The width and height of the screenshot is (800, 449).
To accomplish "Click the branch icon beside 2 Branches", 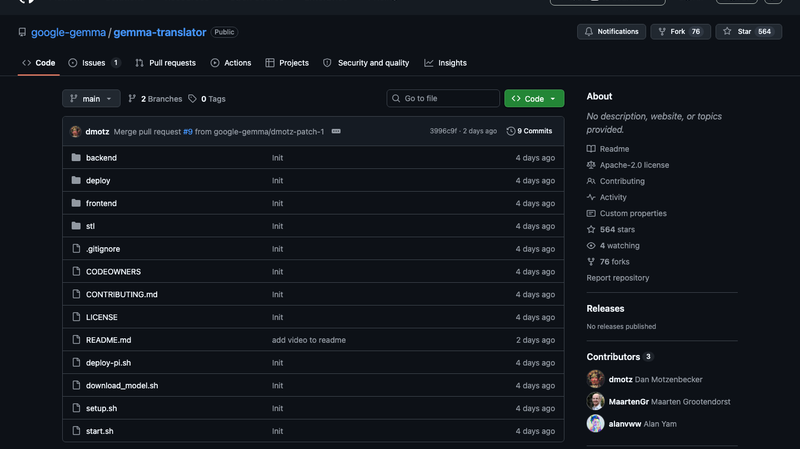I will [x=132, y=98].
